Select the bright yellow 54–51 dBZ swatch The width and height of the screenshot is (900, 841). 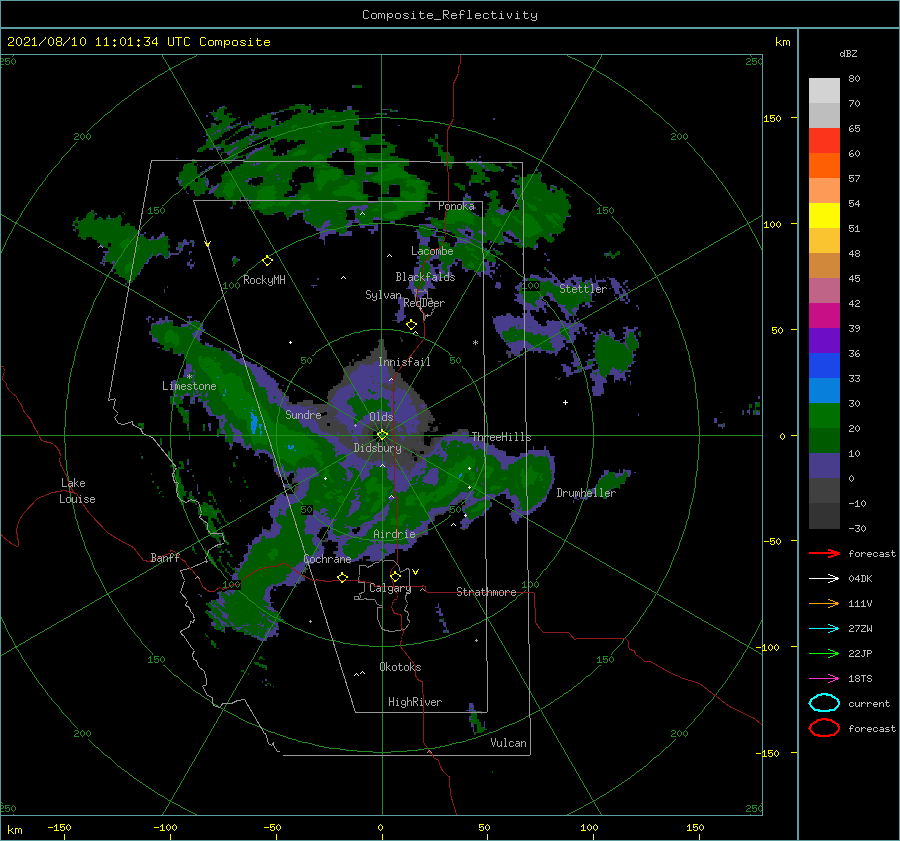(824, 215)
